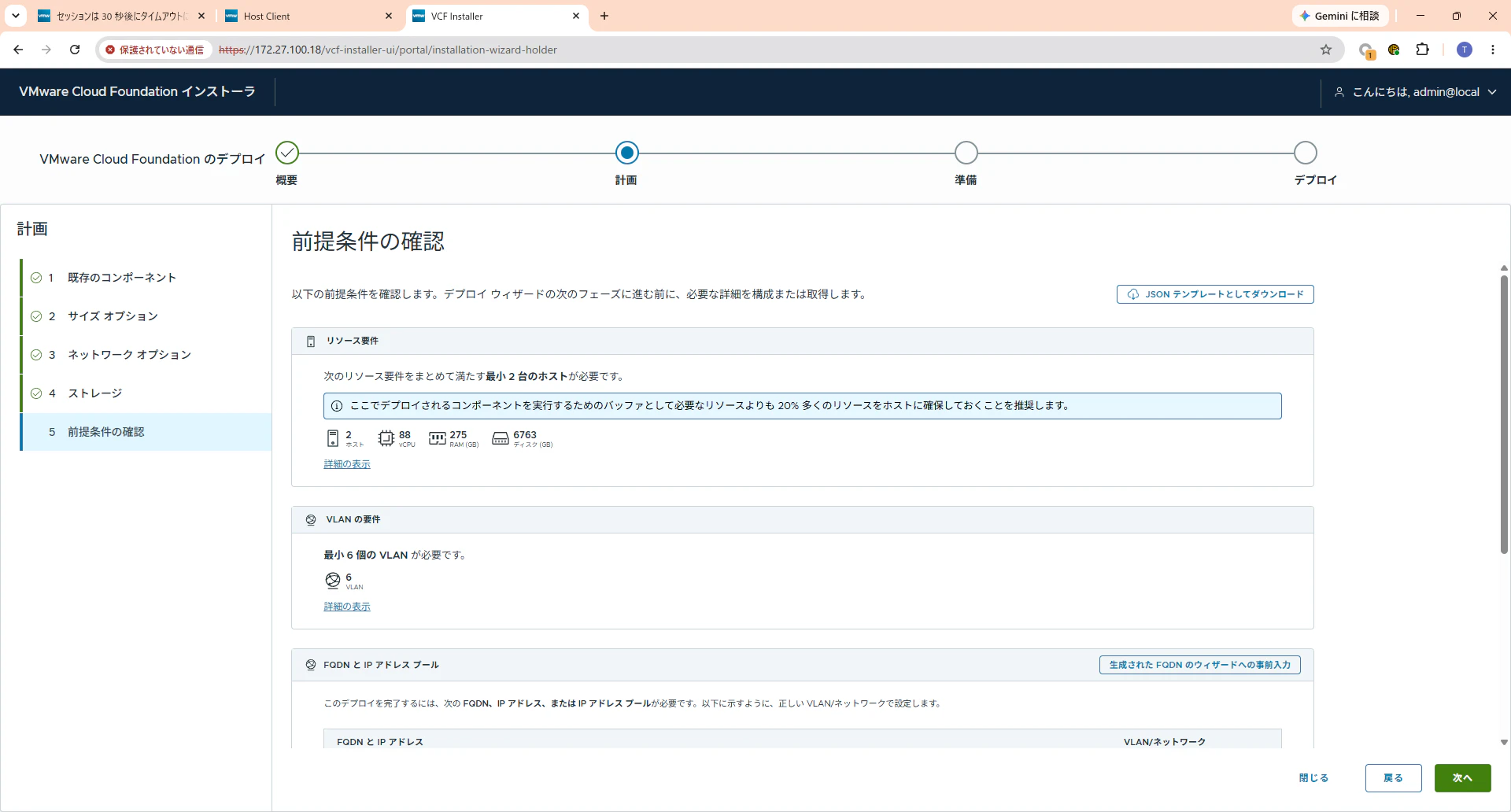
Task: Open step 1 既存のコンポーネント
Action: pyautogui.click(x=146, y=278)
